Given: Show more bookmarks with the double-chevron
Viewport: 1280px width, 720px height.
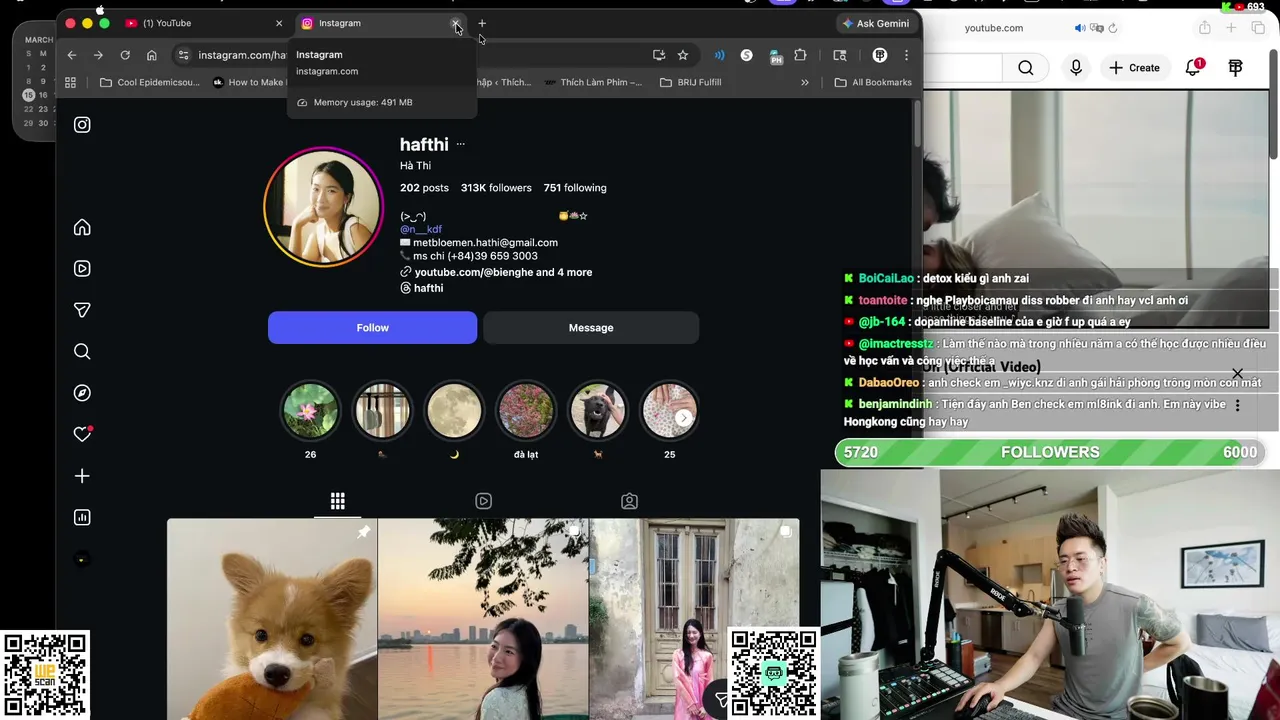Looking at the screenshot, I should 805,82.
